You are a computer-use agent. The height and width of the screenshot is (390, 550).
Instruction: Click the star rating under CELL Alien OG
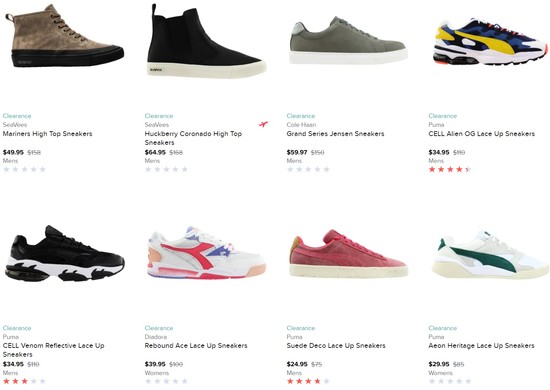pyautogui.click(x=449, y=169)
